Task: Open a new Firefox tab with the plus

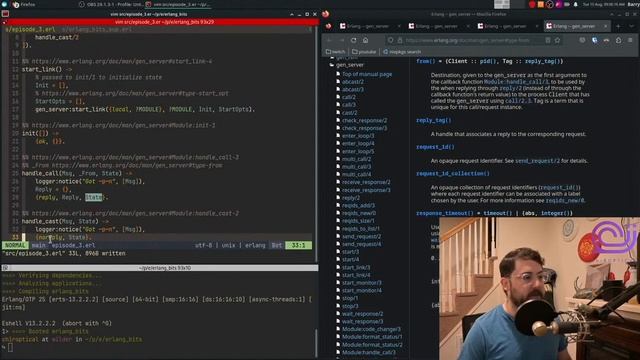Action: pos(618,26)
